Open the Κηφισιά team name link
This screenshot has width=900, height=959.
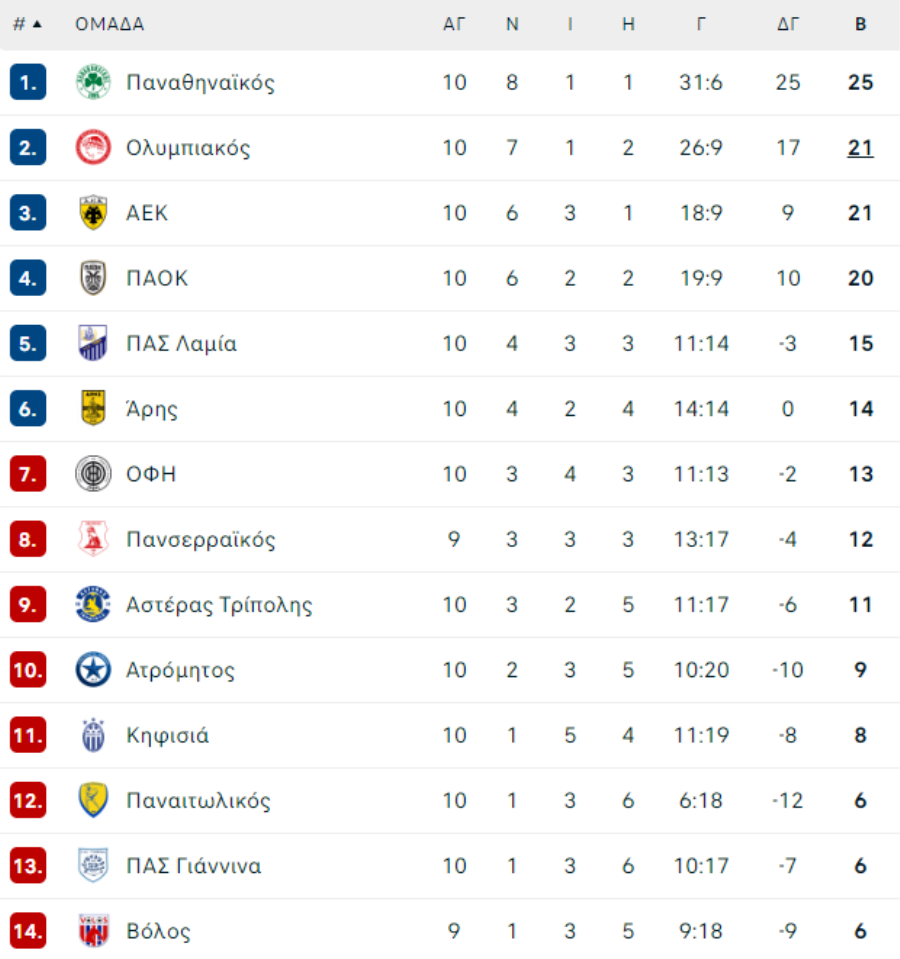tap(167, 735)
